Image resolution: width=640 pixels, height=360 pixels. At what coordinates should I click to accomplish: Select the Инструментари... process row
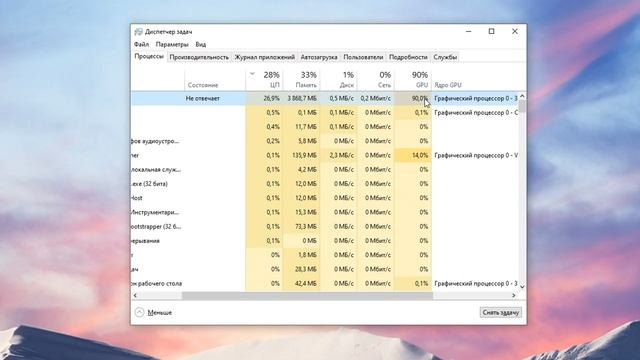325,212
